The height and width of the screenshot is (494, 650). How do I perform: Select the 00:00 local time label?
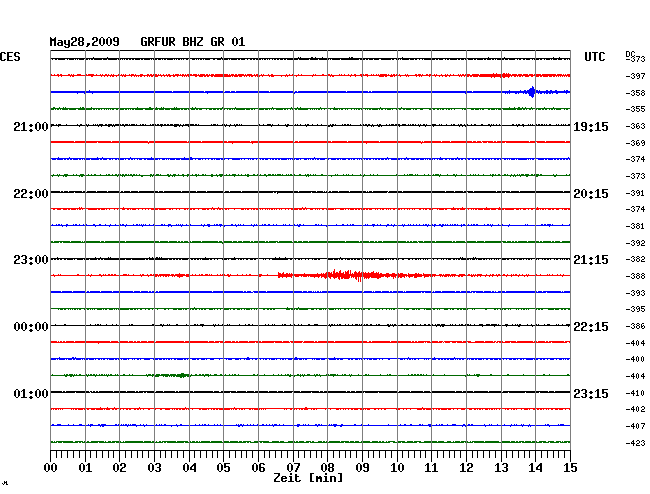point(31,327)
